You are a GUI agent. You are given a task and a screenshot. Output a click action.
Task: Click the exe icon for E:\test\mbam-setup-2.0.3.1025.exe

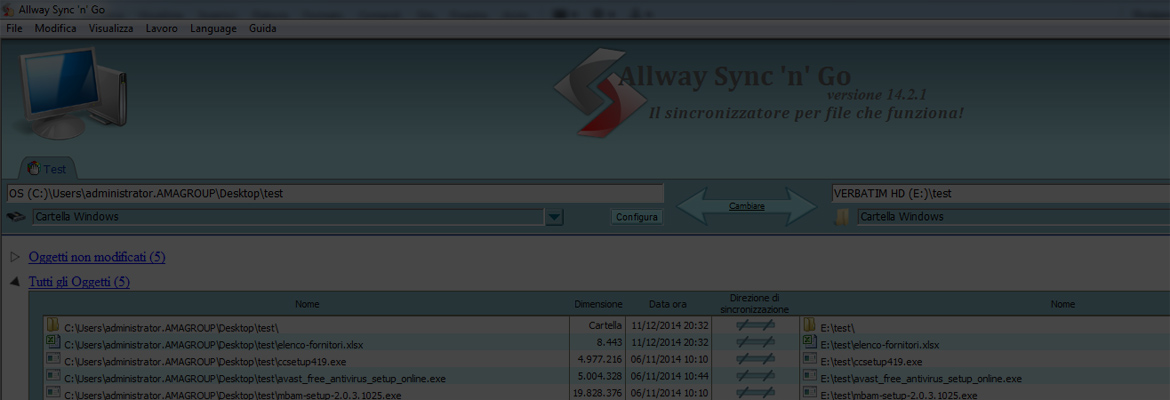click(810, 393)
